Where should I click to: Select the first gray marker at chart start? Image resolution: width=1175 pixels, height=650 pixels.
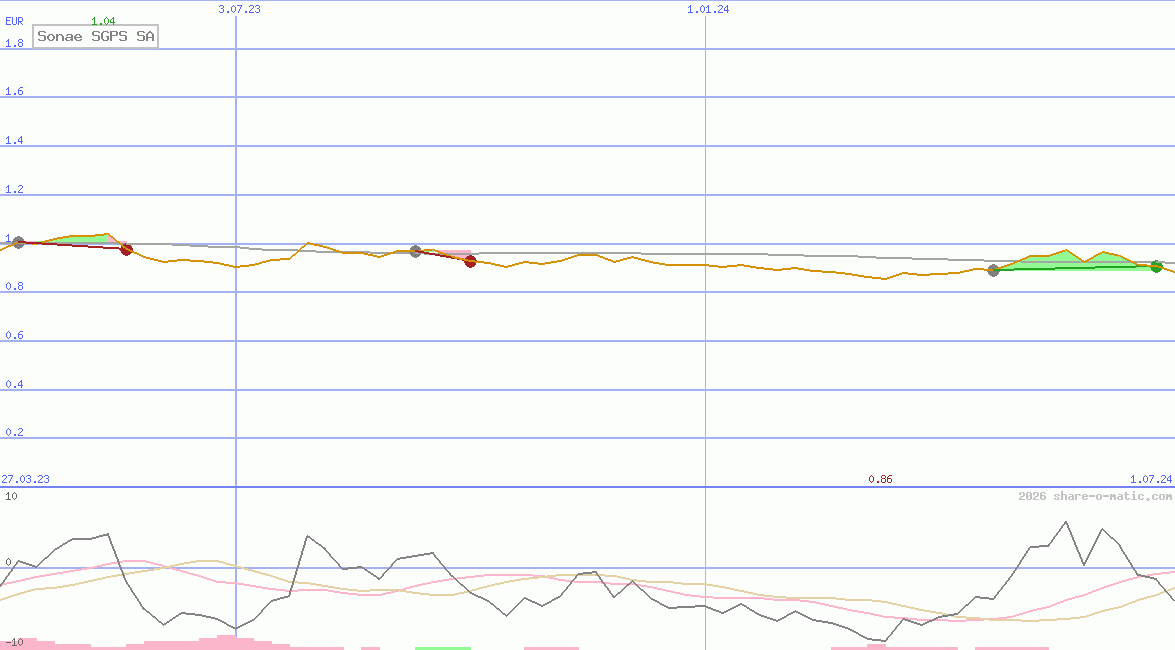click(17, 243)
